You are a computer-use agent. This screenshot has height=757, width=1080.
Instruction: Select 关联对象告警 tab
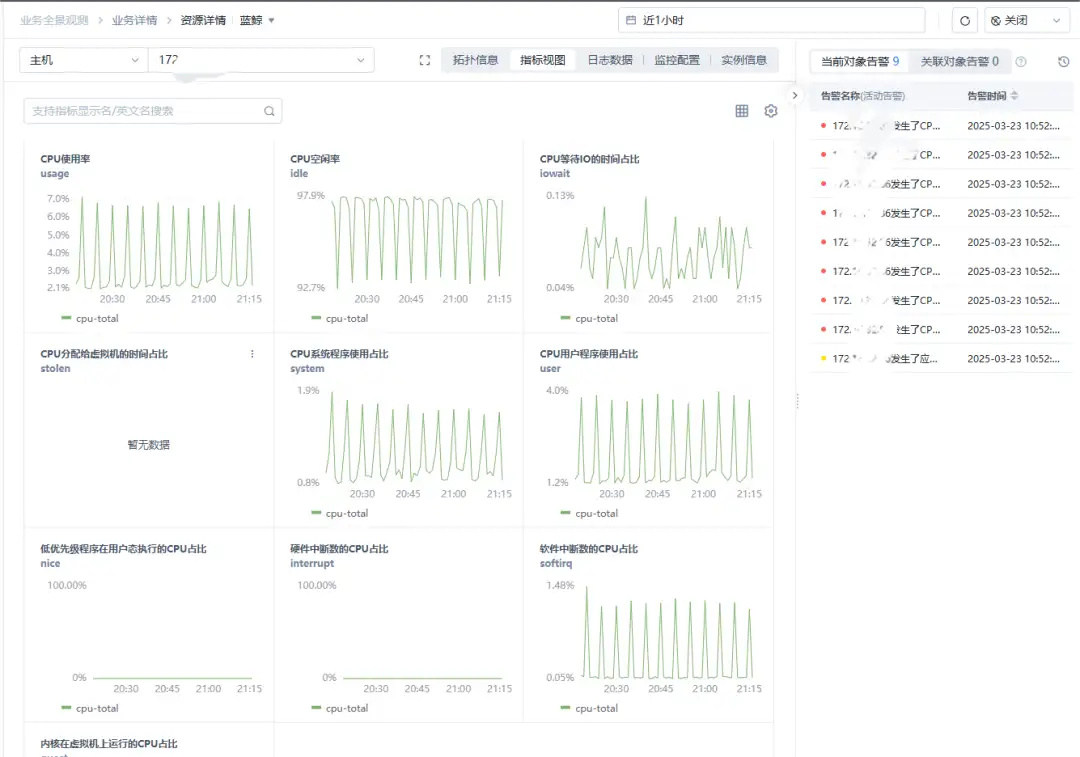tap(959, 61)
